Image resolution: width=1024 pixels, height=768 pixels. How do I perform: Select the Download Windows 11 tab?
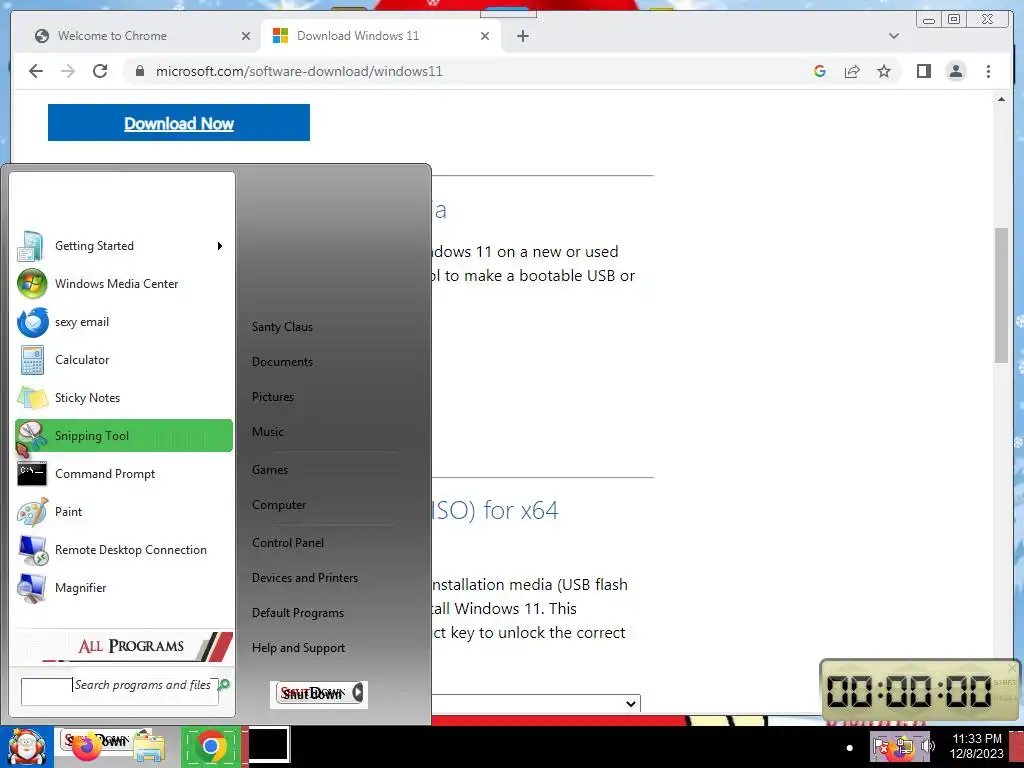coord(379,36)
